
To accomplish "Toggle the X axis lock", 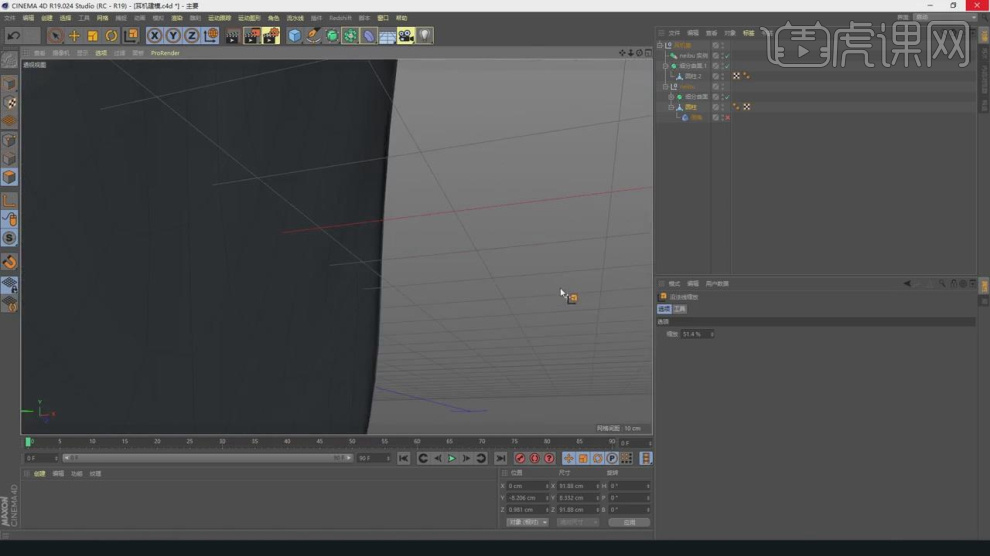I will click(x=154, y=36).
